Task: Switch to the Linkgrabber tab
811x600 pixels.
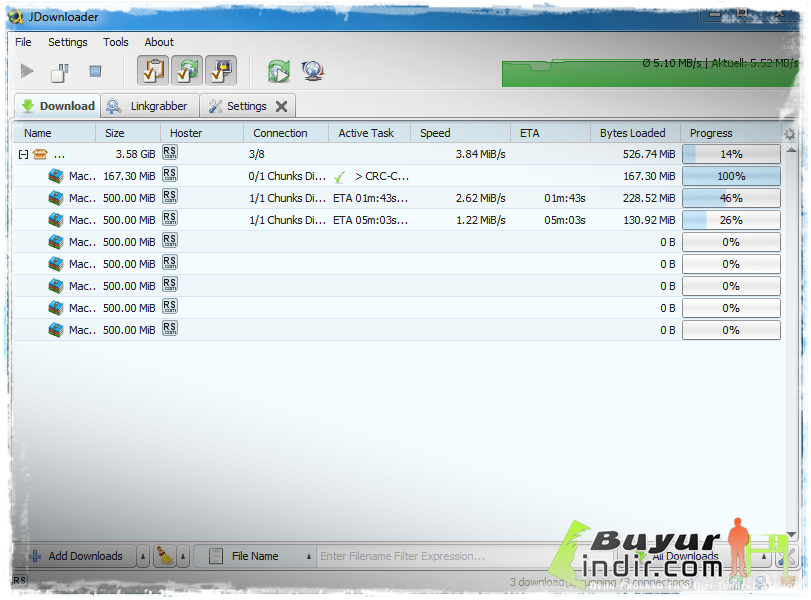Action: click(150, 106)
